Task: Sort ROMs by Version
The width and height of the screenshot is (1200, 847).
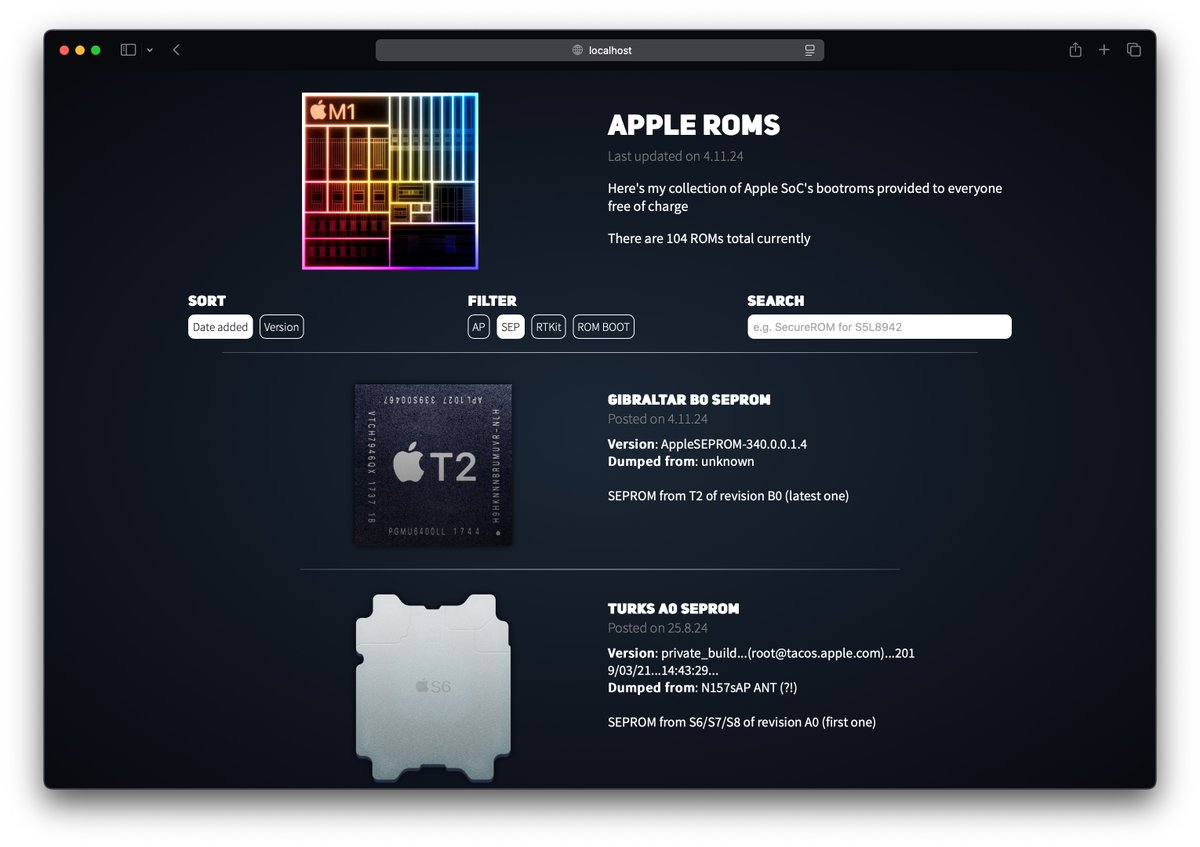Action: (281, 327)
